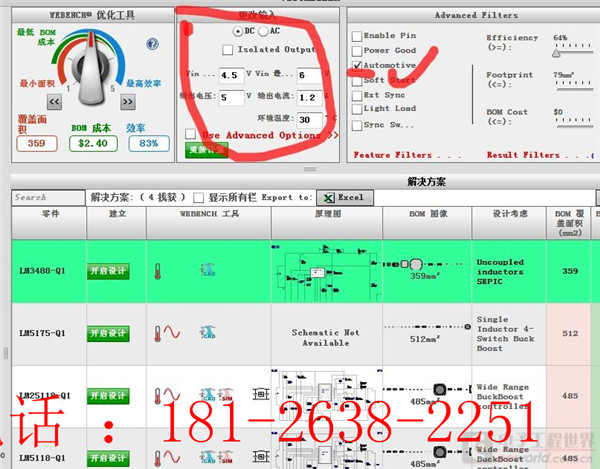Click the ambient temperature field 30
600x469 pixels.
coord(310,120)
